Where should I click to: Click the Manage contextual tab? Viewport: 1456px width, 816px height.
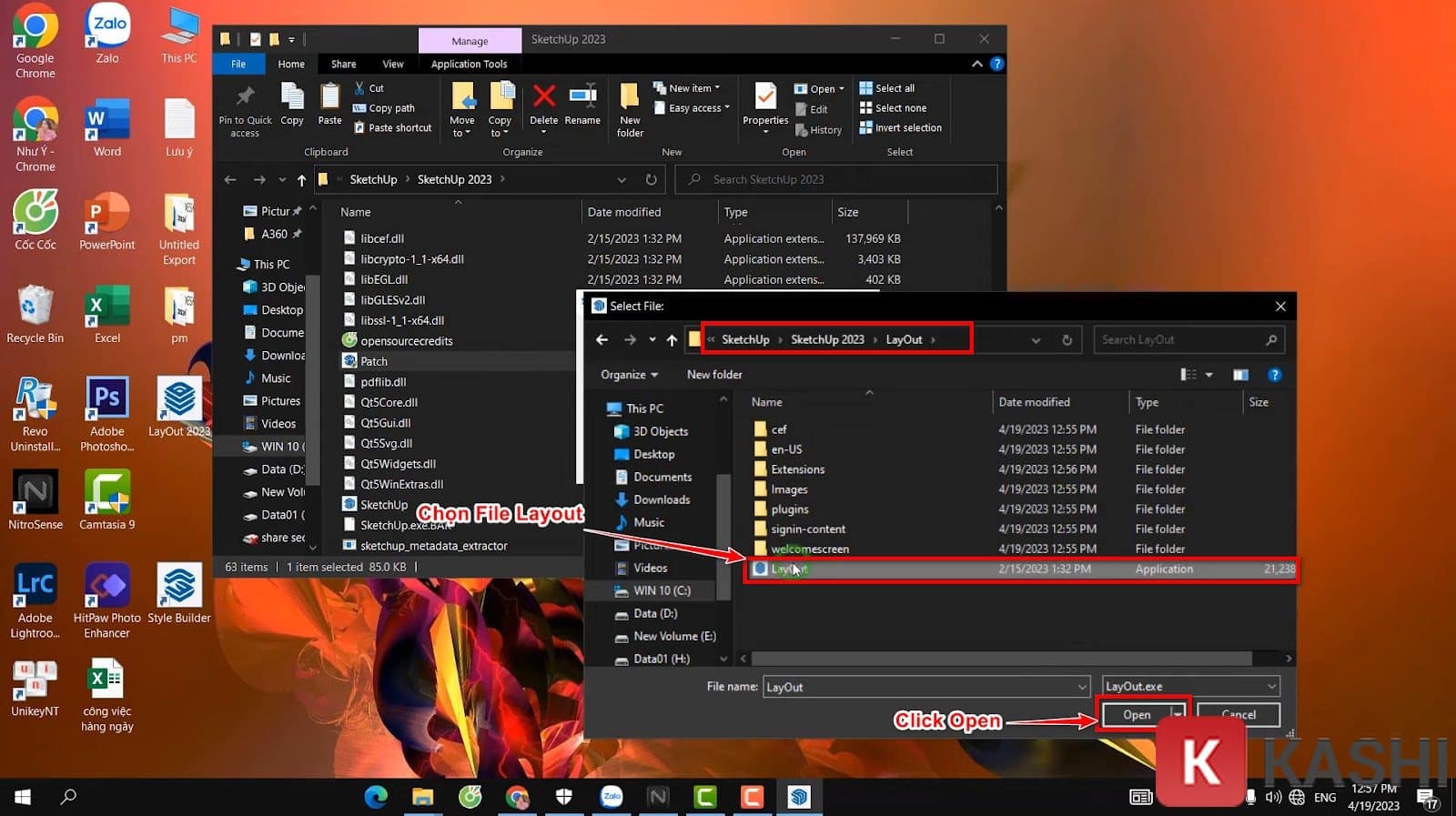(x=470, y=41)
